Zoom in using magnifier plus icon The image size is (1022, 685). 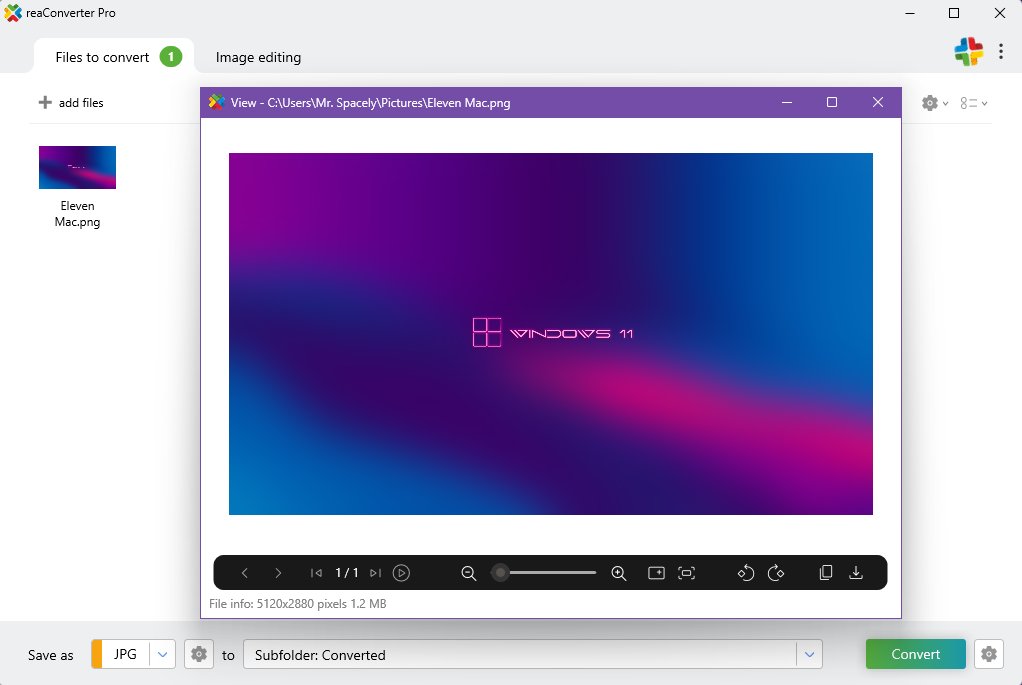[619, 573]
